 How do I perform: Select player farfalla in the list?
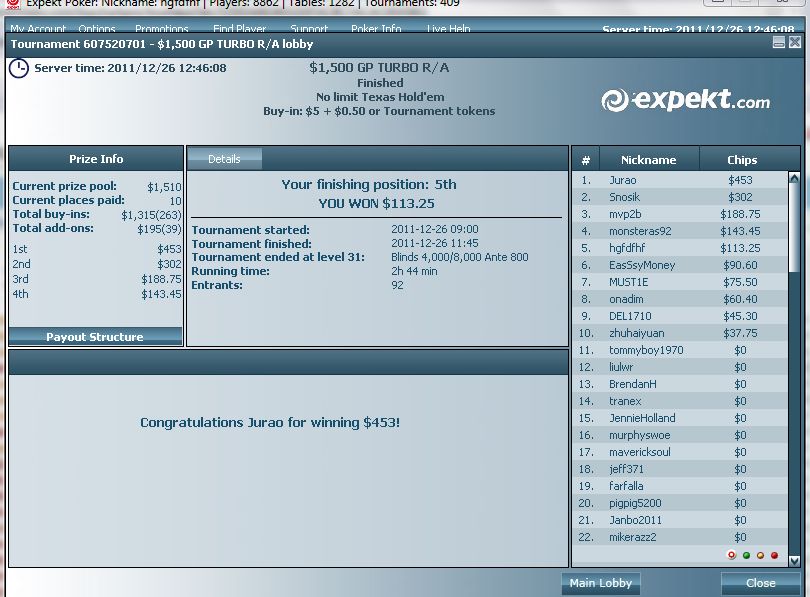tap(680, 486)
